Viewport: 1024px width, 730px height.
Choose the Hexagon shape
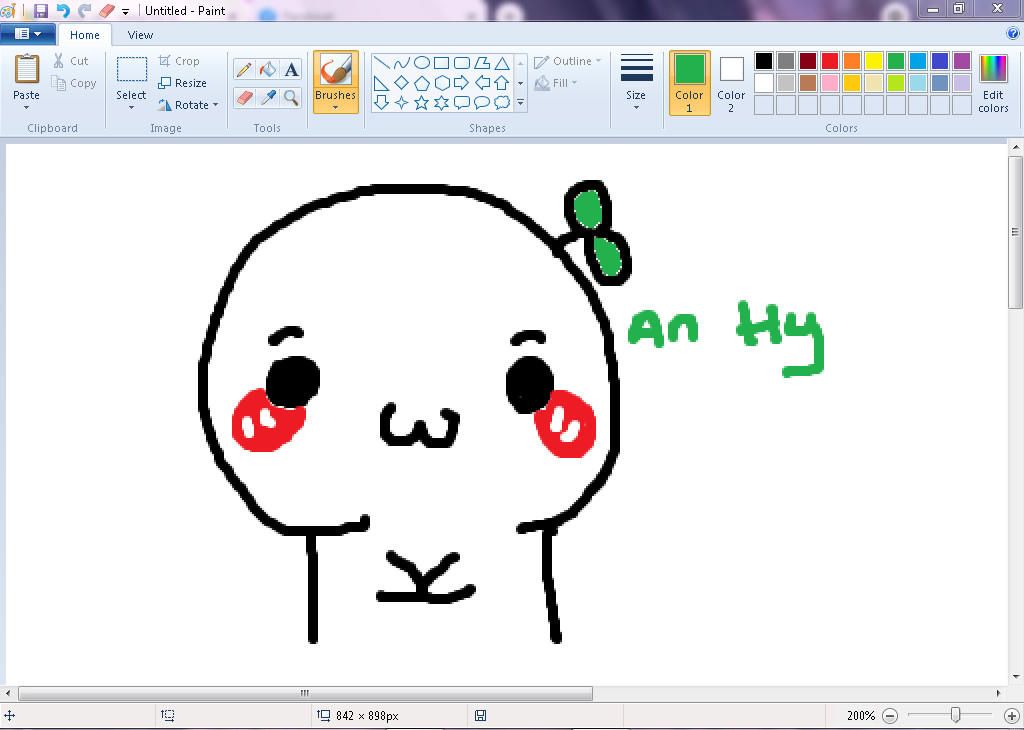[x=442, y=83]
